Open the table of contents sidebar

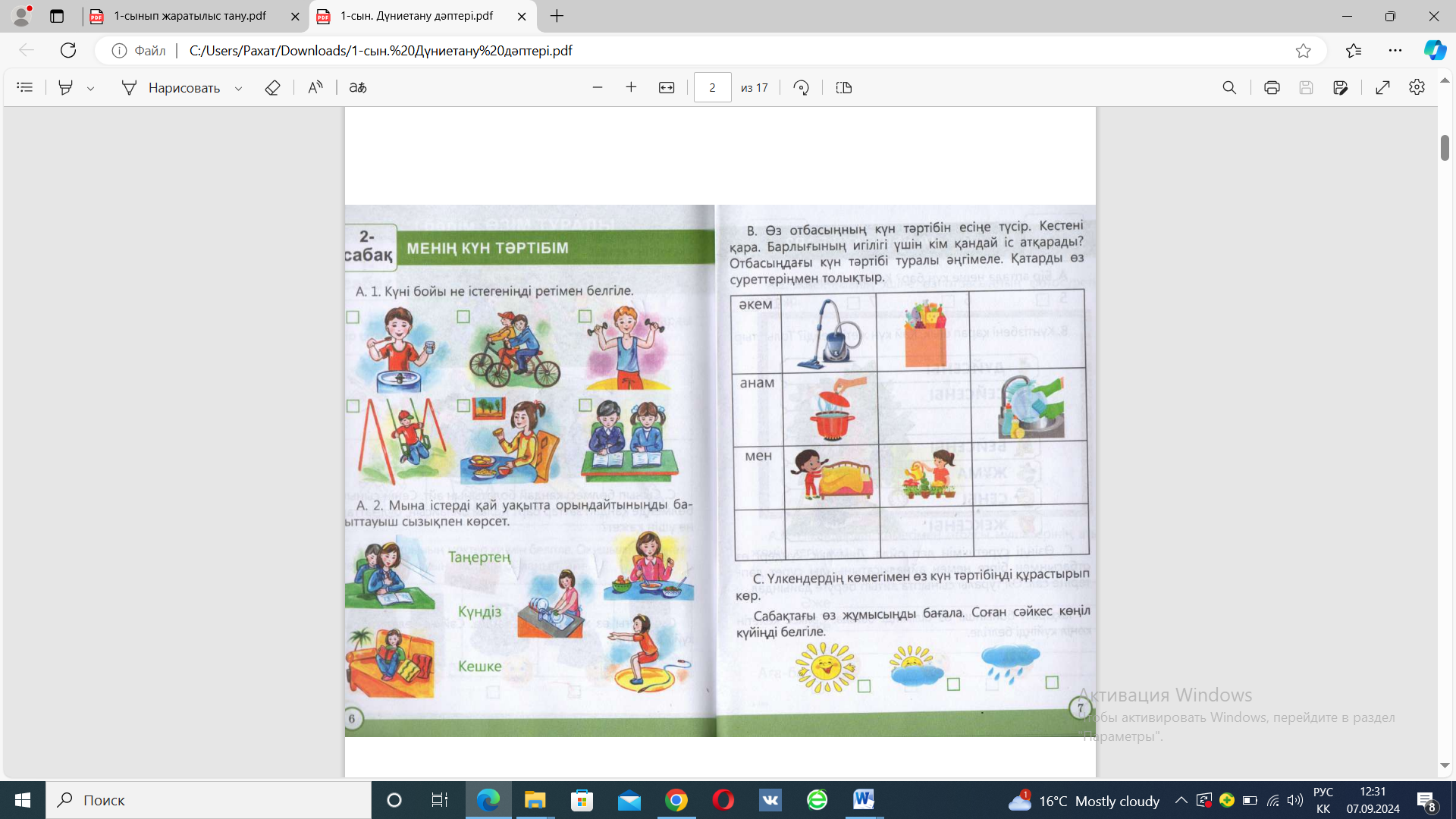pyautogui.click(x=24, y=88)
